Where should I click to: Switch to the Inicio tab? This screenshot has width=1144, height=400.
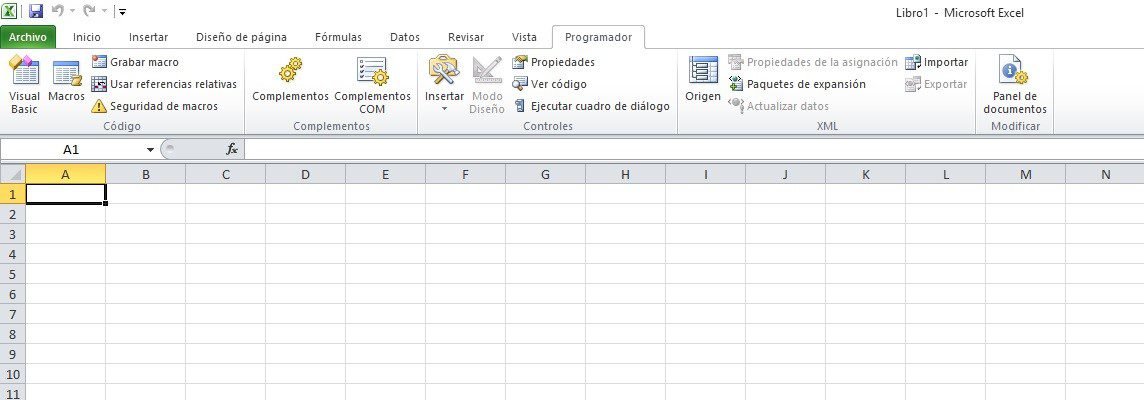coord(87,37)
